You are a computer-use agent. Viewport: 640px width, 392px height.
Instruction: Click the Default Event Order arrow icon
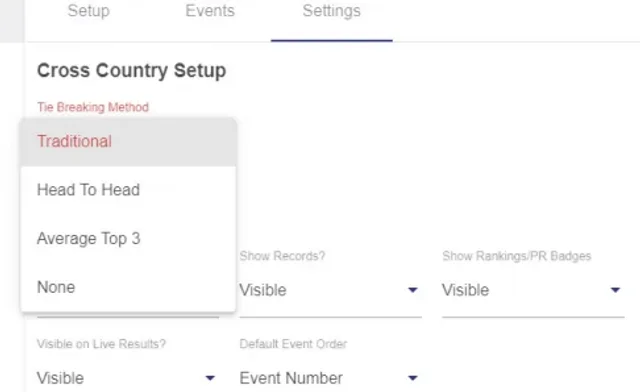pyautogui.click(x=413, y=378)
